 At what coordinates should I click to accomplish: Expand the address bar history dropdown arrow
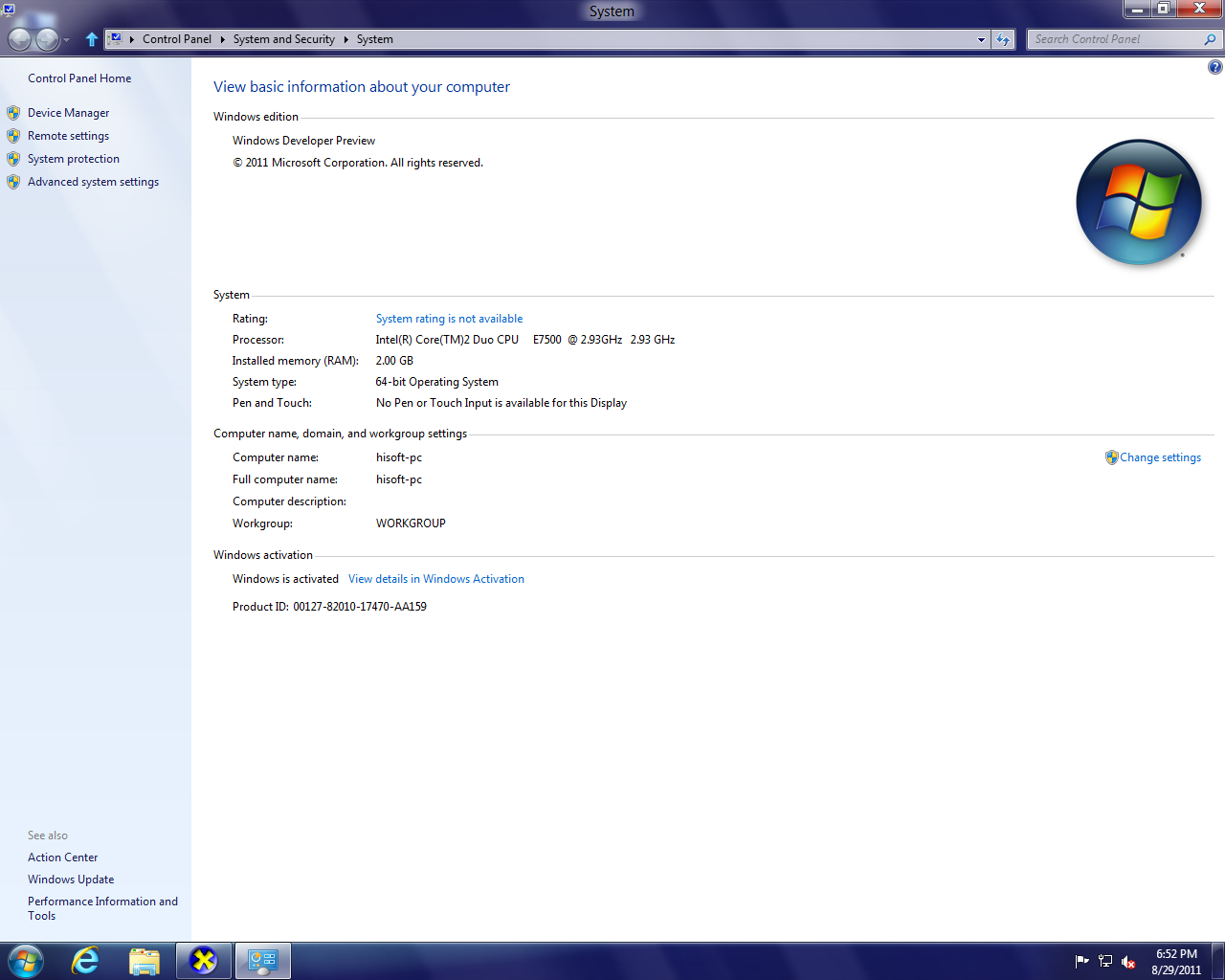(x=981, y=39)
